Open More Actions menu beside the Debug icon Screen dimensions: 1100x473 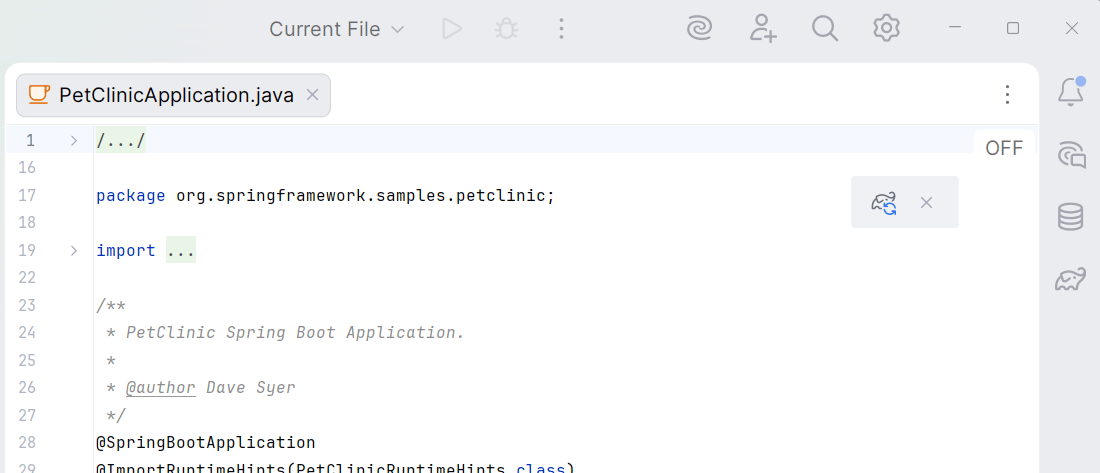pyautogui.click(x=561, y=29)
